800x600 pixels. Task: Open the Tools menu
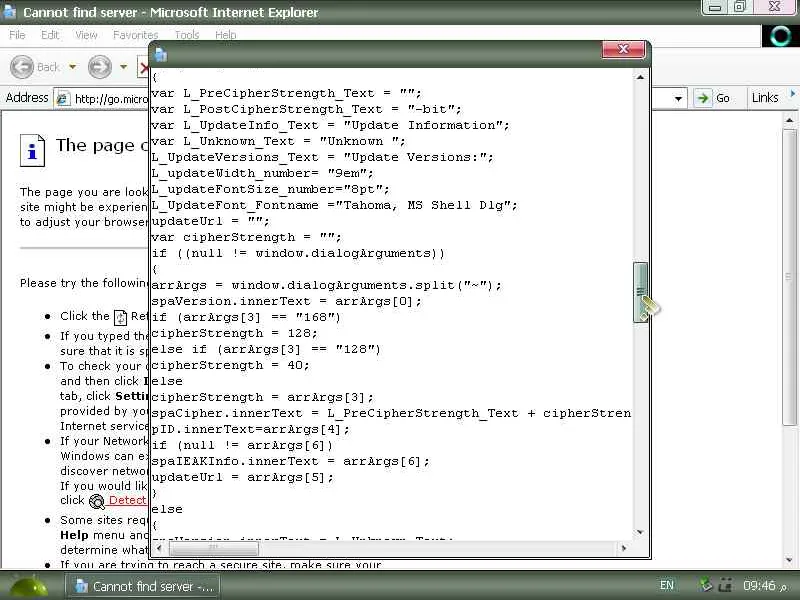coord(187,35)
